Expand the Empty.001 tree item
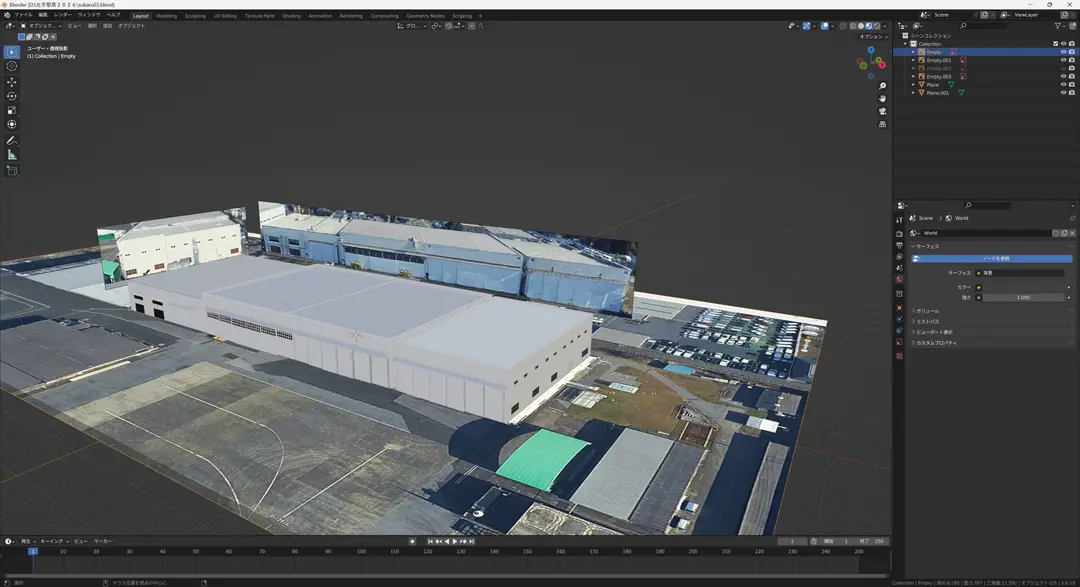This screenshot has height=587, width=1080. click(913, 60)
